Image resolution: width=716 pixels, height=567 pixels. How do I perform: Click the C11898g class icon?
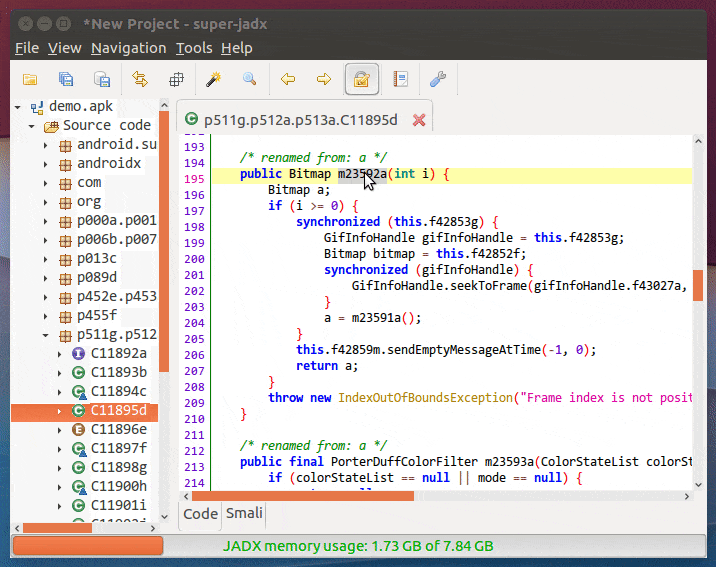pos(79,468)
